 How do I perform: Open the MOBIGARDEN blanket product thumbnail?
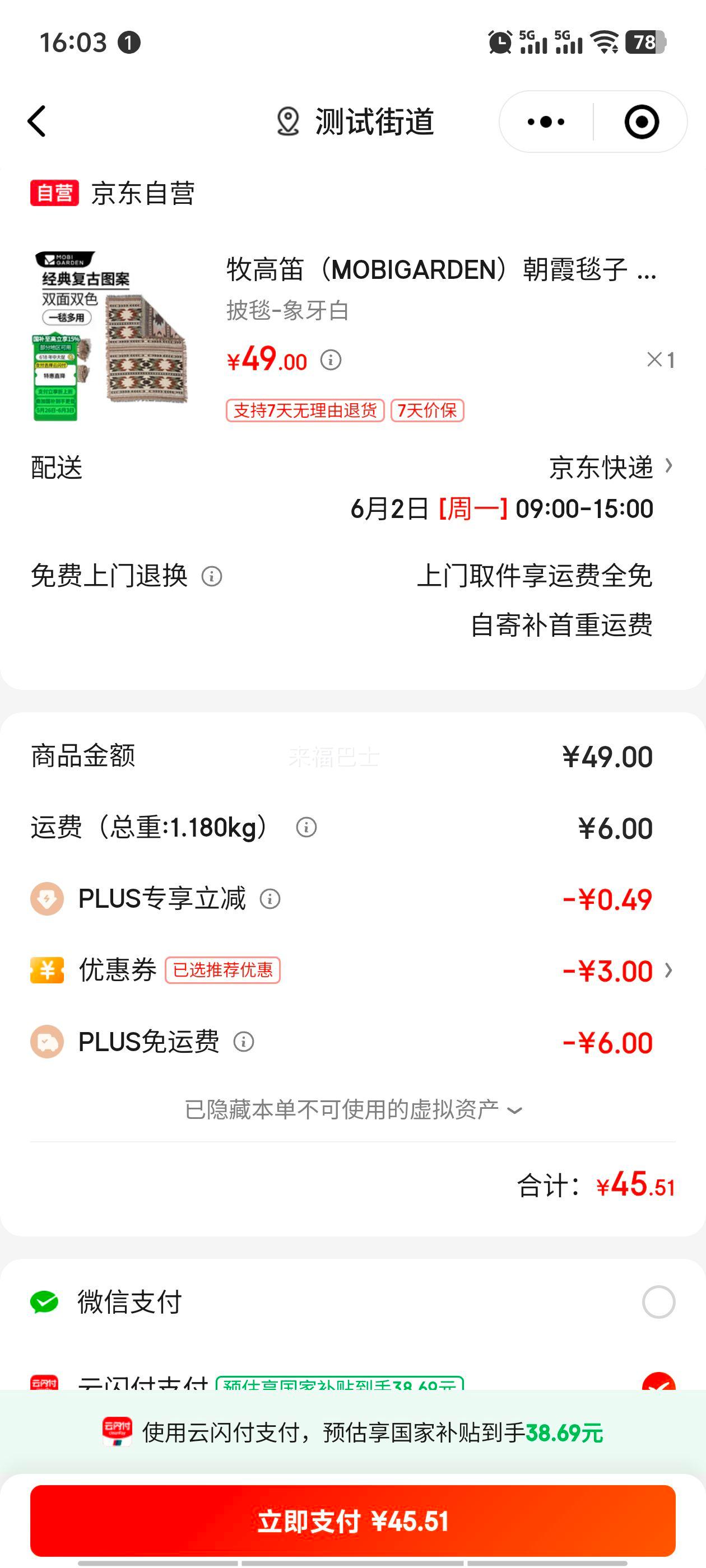tap(110, 336)
